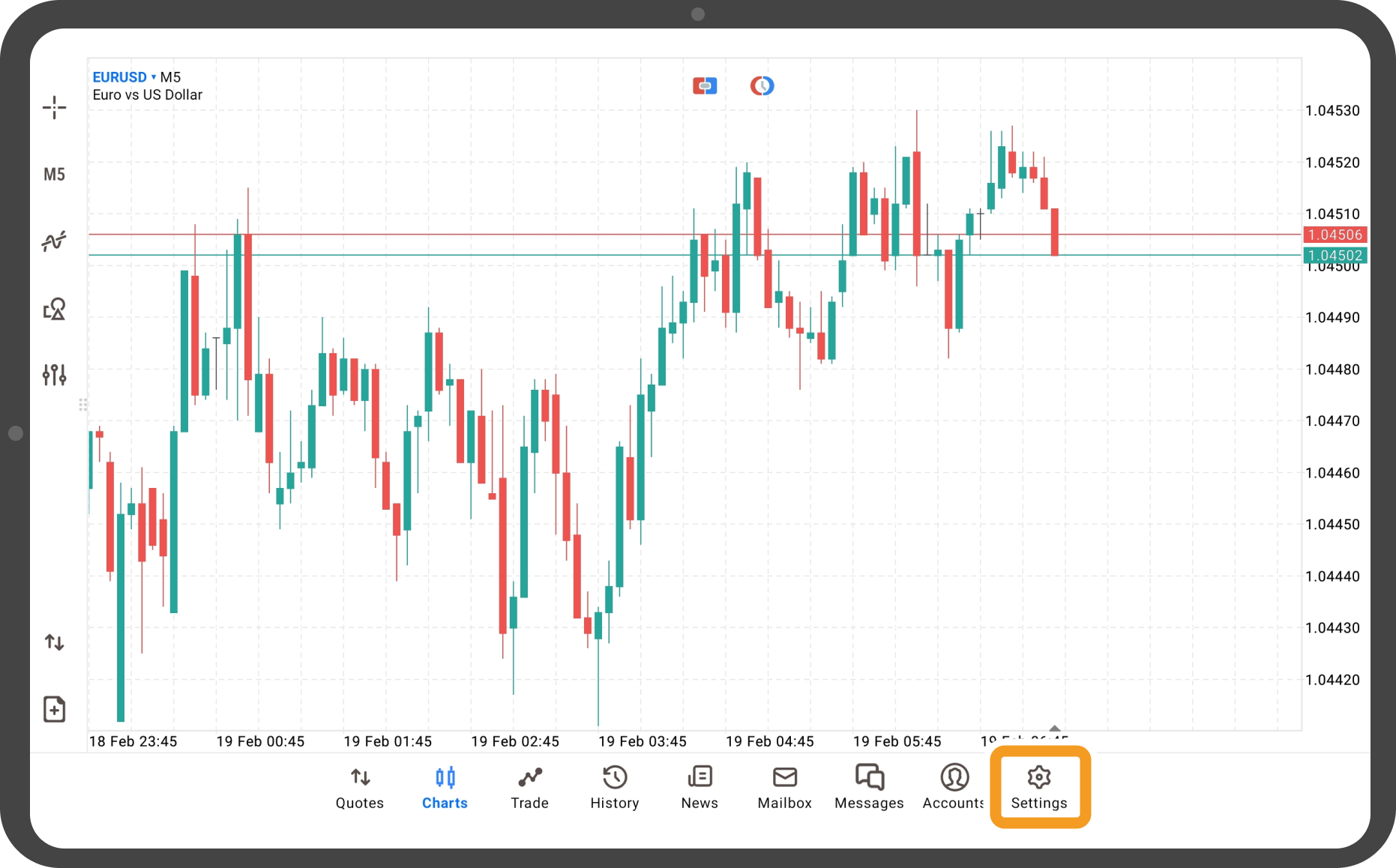Screen dimensions: 1396x868
Task: Open the drawing objects shapes tool
Action: (54, 309)
